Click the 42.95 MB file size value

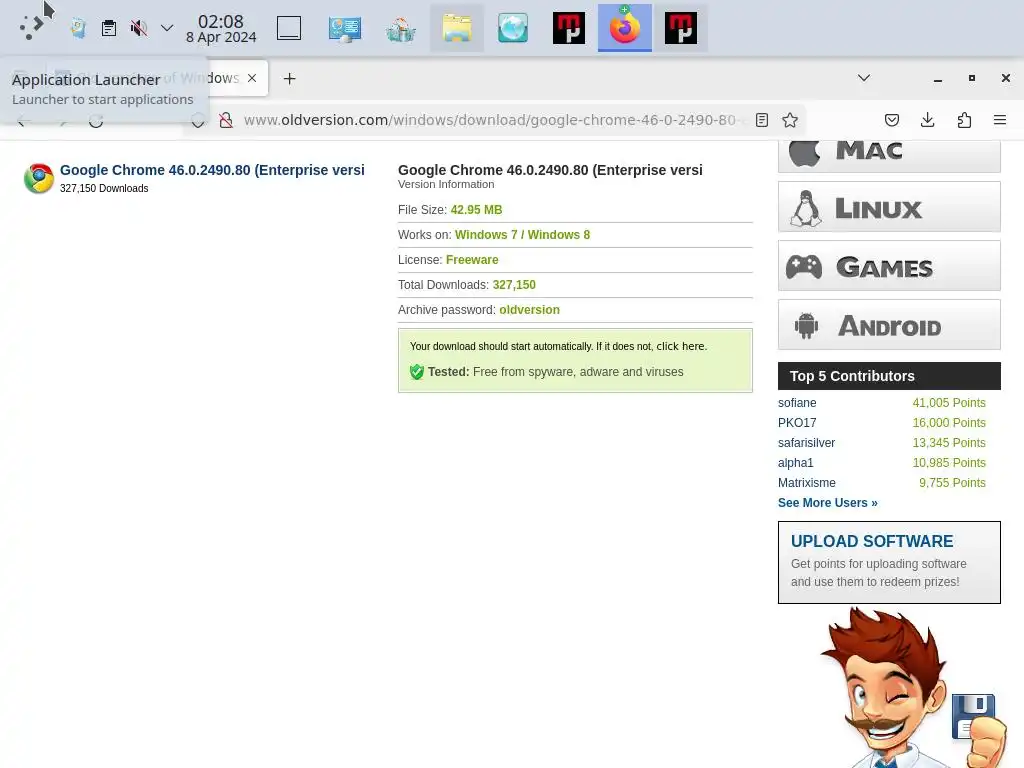476,210
